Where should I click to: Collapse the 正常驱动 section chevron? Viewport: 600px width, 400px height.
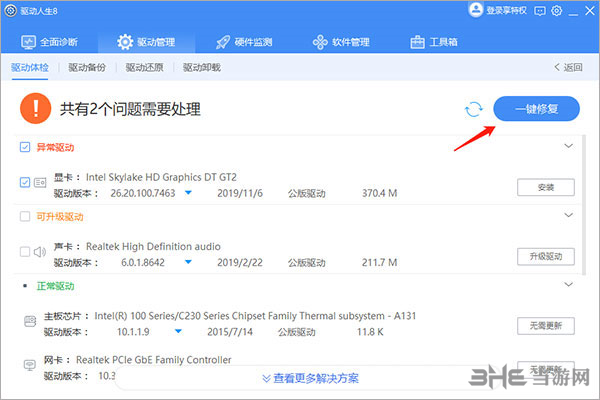pyautogui.click(x=569, y=284)
